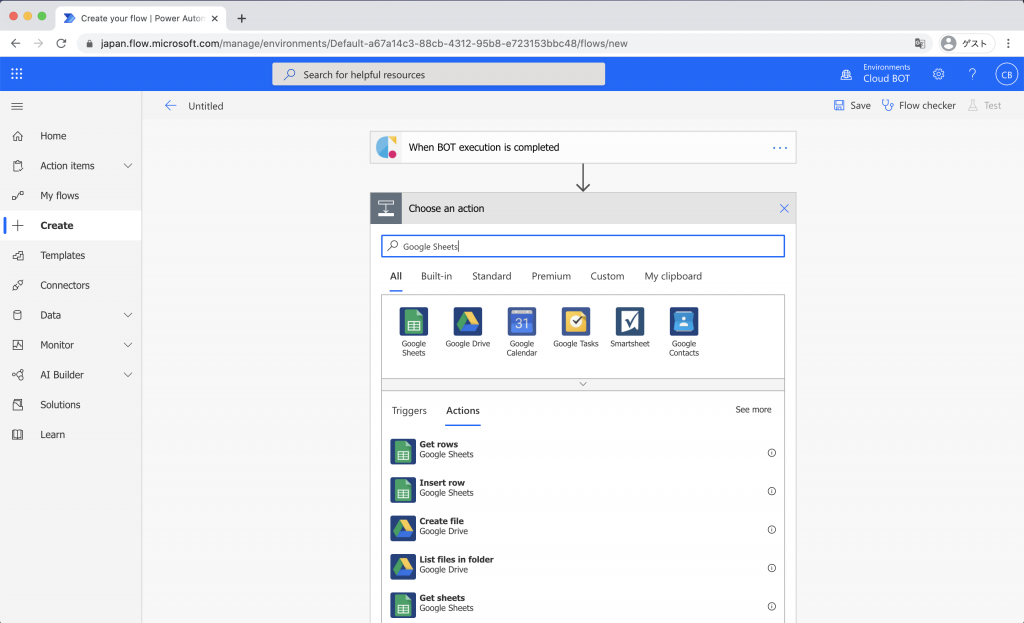
Task: Open the browser three-dot menu
Action: tap(1008, 43)
